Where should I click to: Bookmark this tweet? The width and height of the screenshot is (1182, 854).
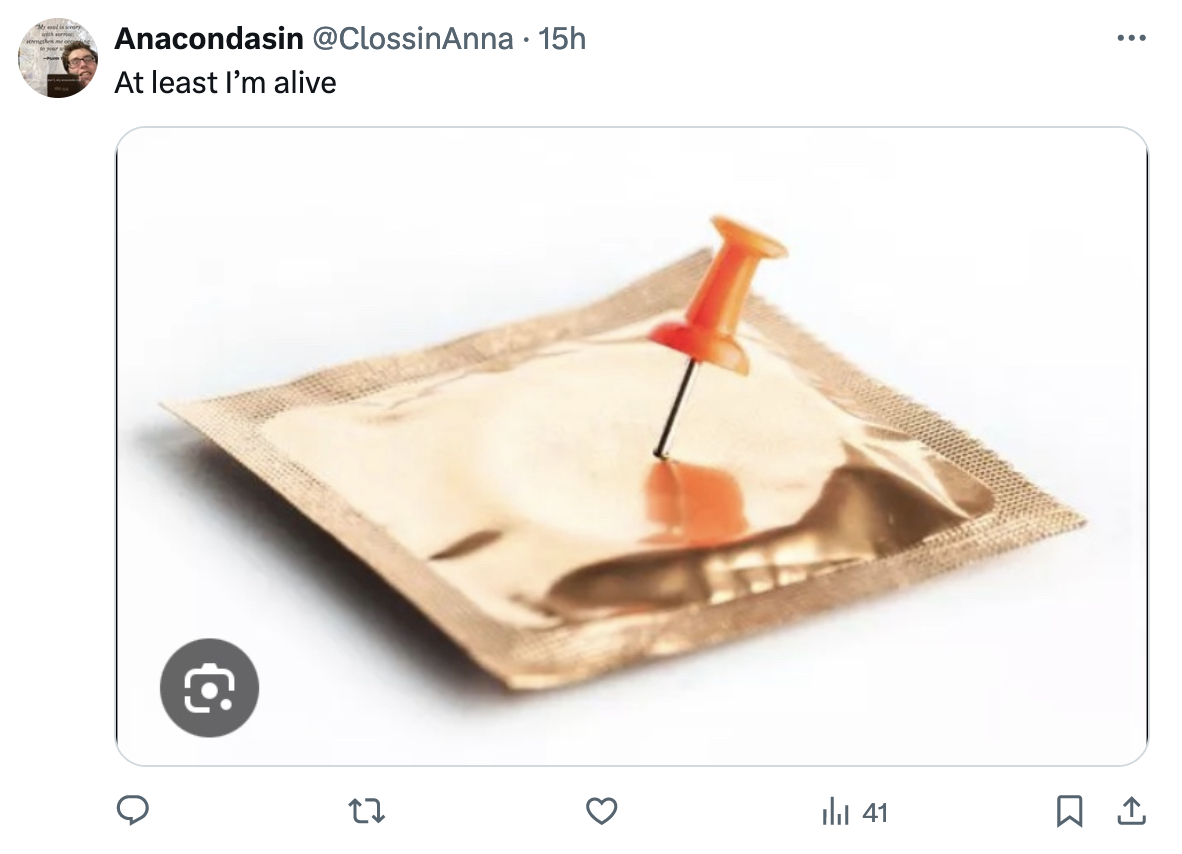1070,811
